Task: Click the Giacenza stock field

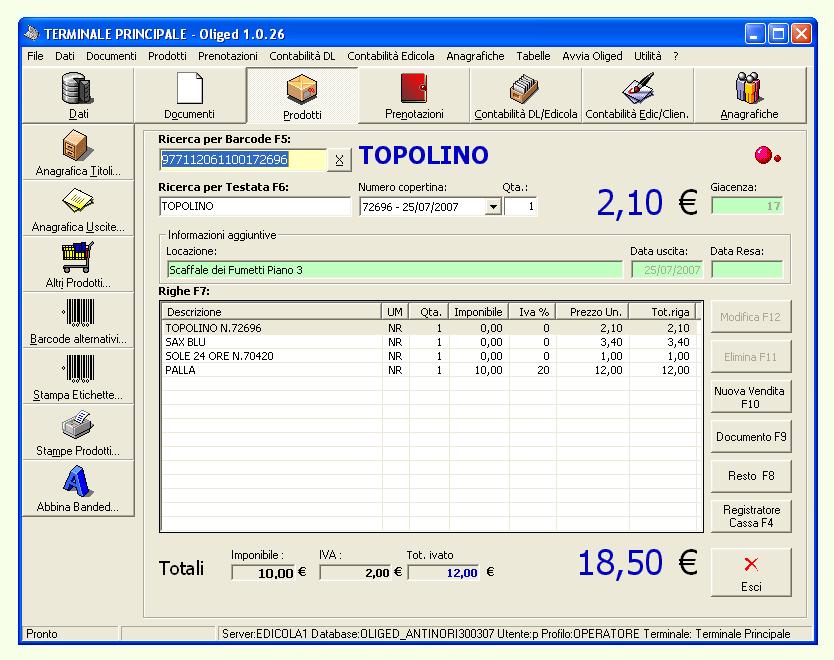Action: (747, 206)
